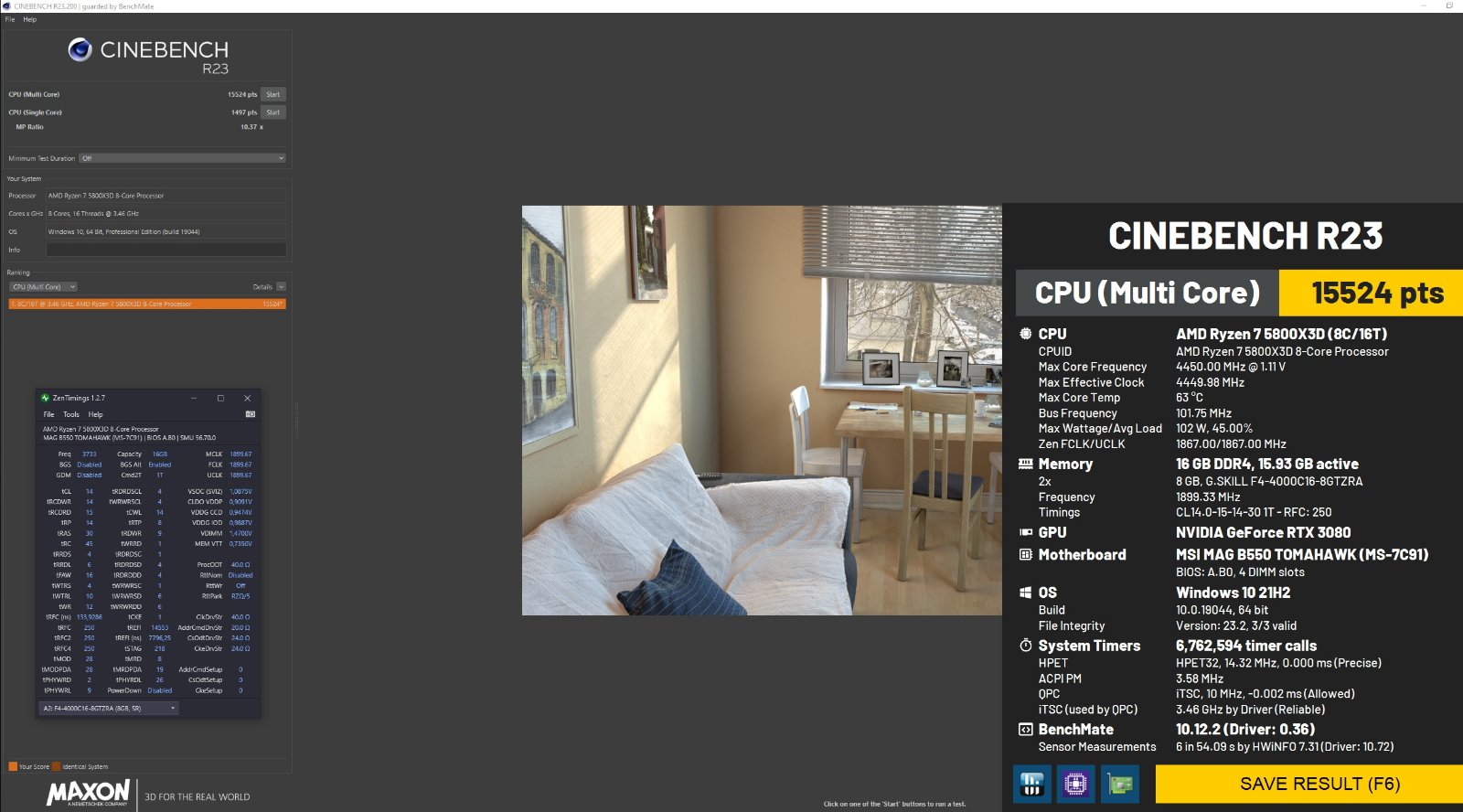This screenshot has width=1463, height=812.
Task: Click the Your Score orange legend swatch
Action: coord(13,766)
